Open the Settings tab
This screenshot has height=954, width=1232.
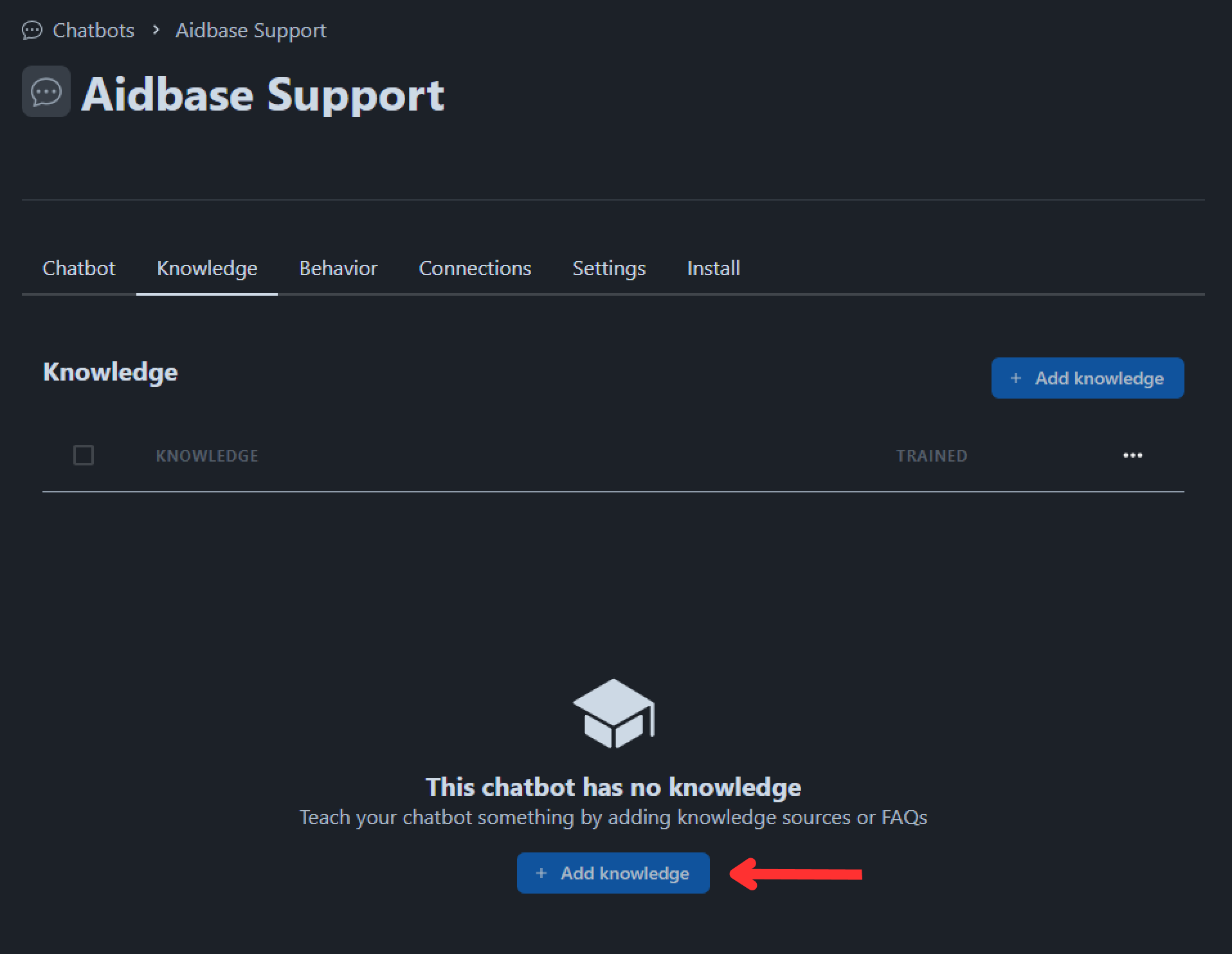coord(608,268)
